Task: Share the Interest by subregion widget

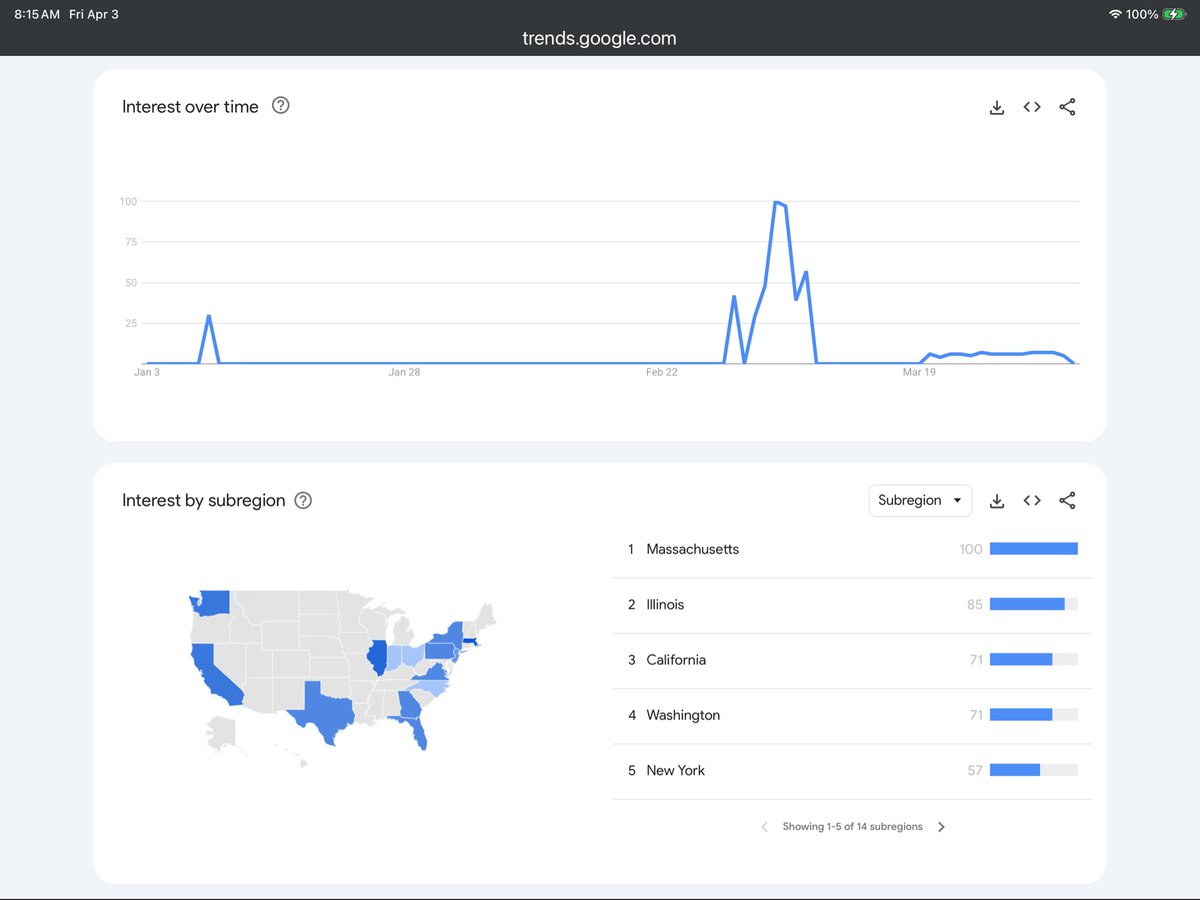Action: 1067,500
